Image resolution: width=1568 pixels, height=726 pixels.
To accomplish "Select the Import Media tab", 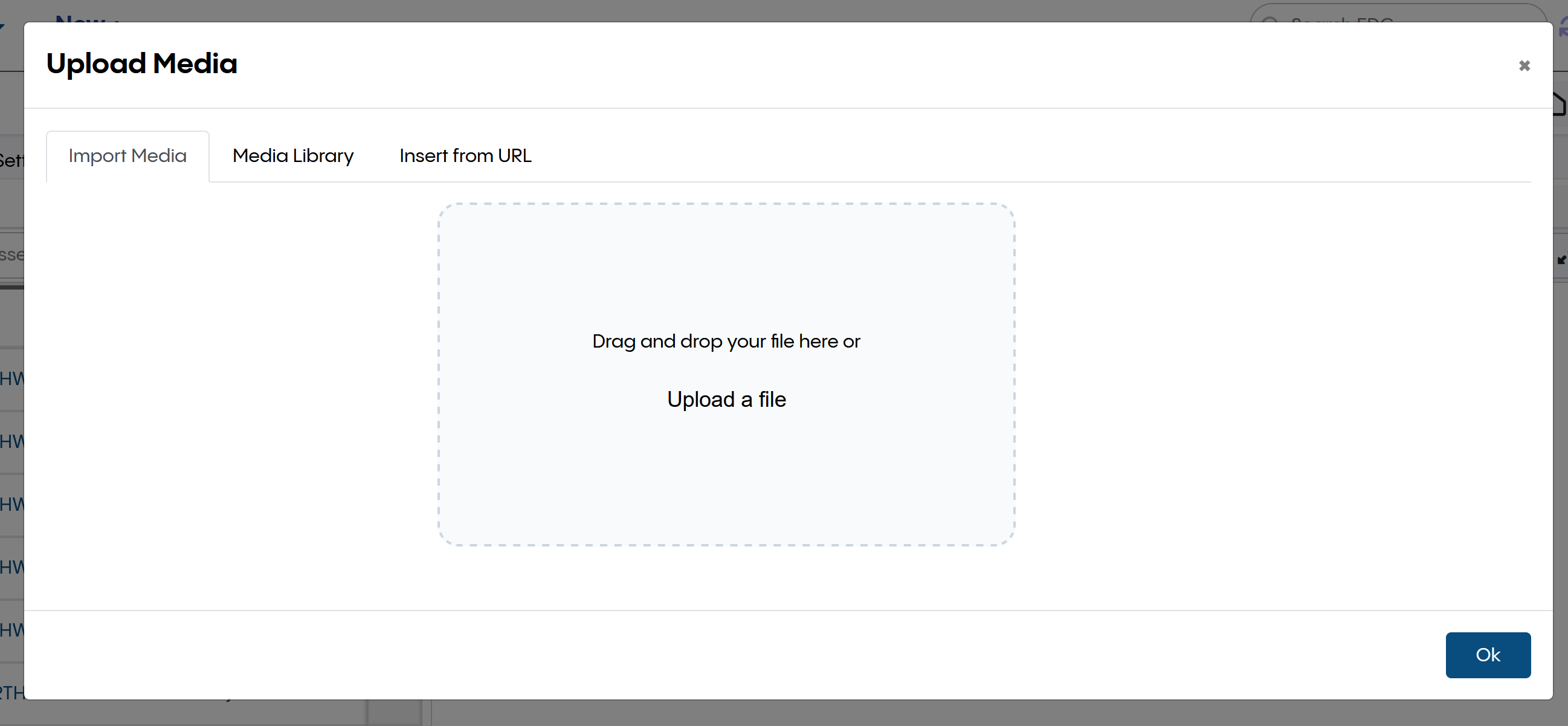I will pyautogui.click(x=127, y=156).
